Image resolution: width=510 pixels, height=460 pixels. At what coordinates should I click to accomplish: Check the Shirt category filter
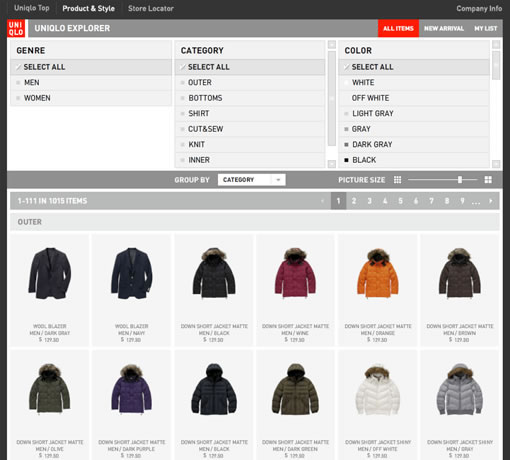[x=183, y=114]
